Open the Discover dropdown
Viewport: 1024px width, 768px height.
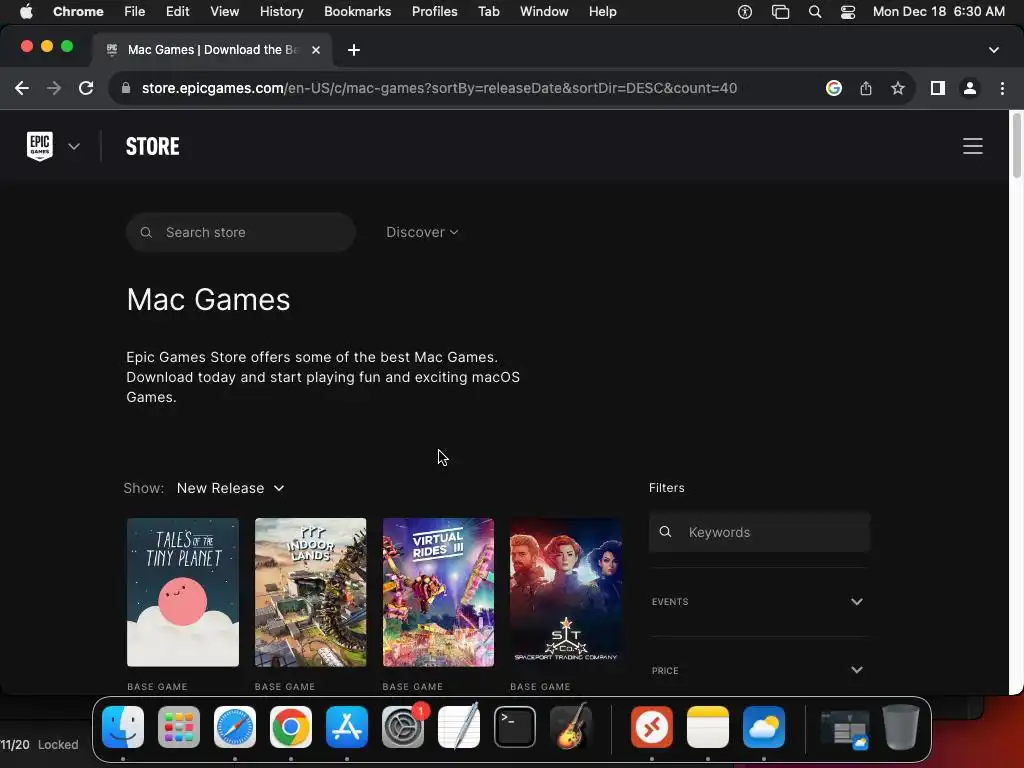(422, 232)
